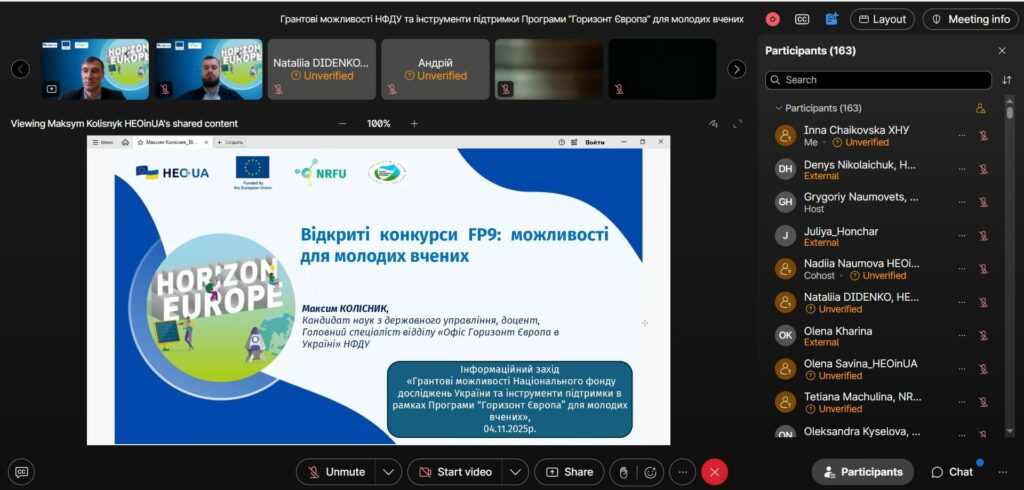Image resolution: width=1024 pixels, height=490 pixels.
Task: Click the participant Search field
Action: [x=880, y=80]
